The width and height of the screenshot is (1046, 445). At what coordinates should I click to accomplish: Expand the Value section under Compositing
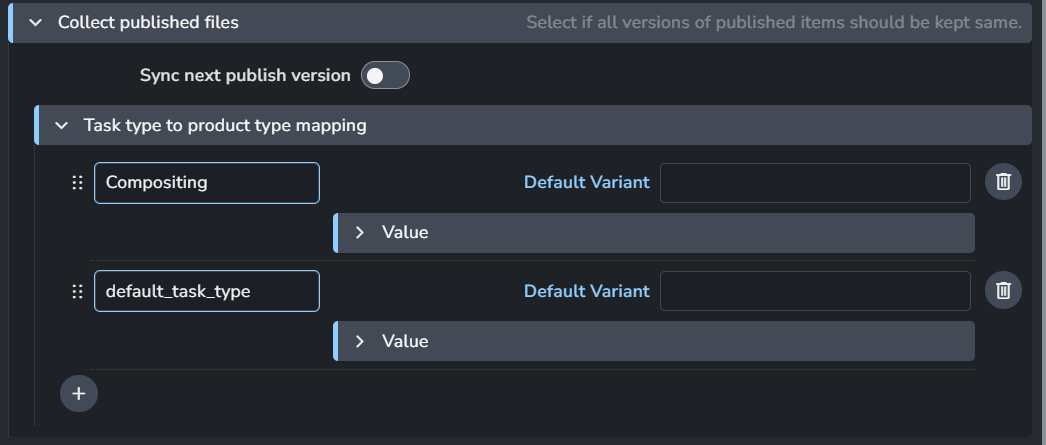pyautogui.click(x=360, y=232)
